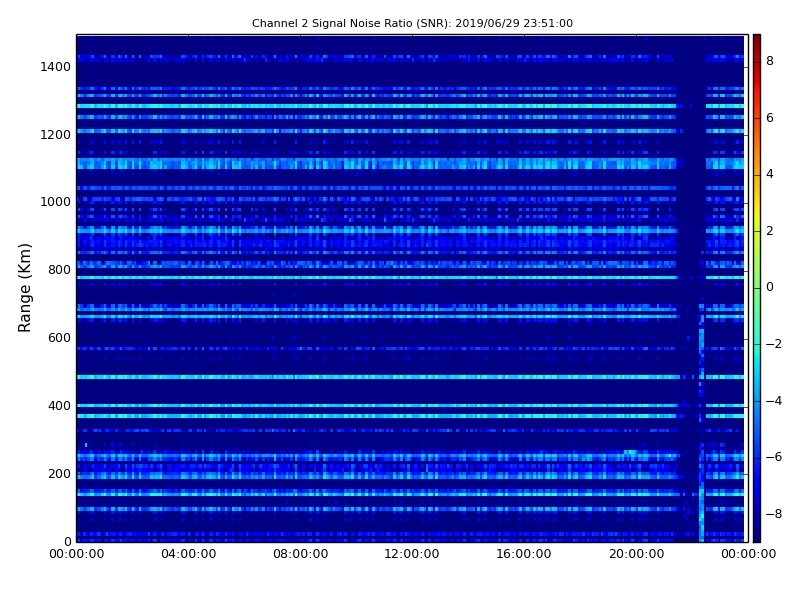The image size is (800, 600).
Task: Click the 200 range tick label
Action: tap(59, 473)
